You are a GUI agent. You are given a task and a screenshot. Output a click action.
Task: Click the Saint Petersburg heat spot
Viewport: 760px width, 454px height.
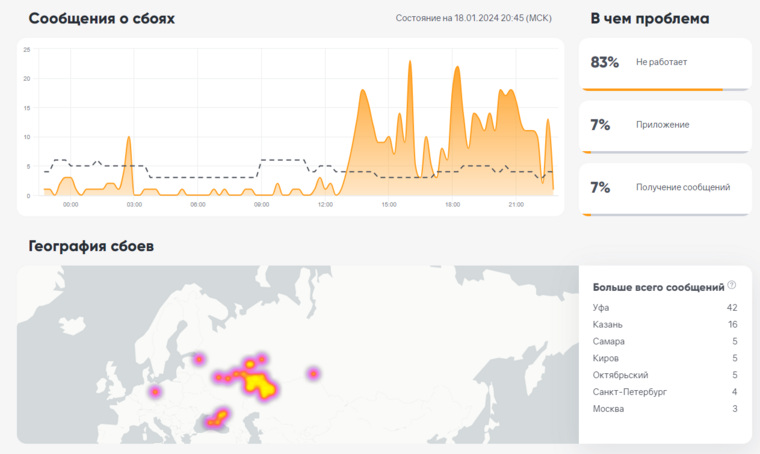click(x=199, y=359)
